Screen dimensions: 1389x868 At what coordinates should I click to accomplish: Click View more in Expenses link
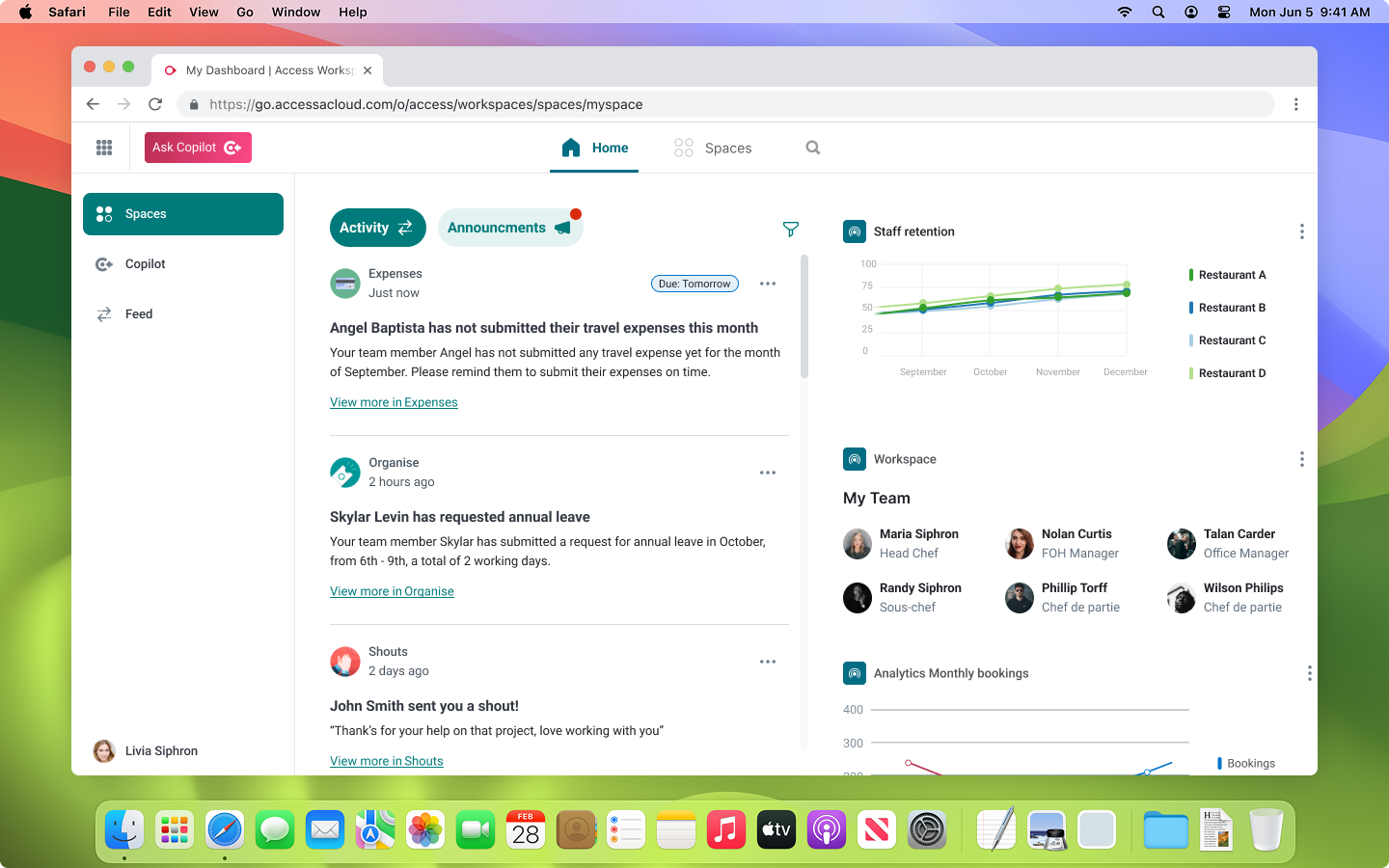click(394, 402)
